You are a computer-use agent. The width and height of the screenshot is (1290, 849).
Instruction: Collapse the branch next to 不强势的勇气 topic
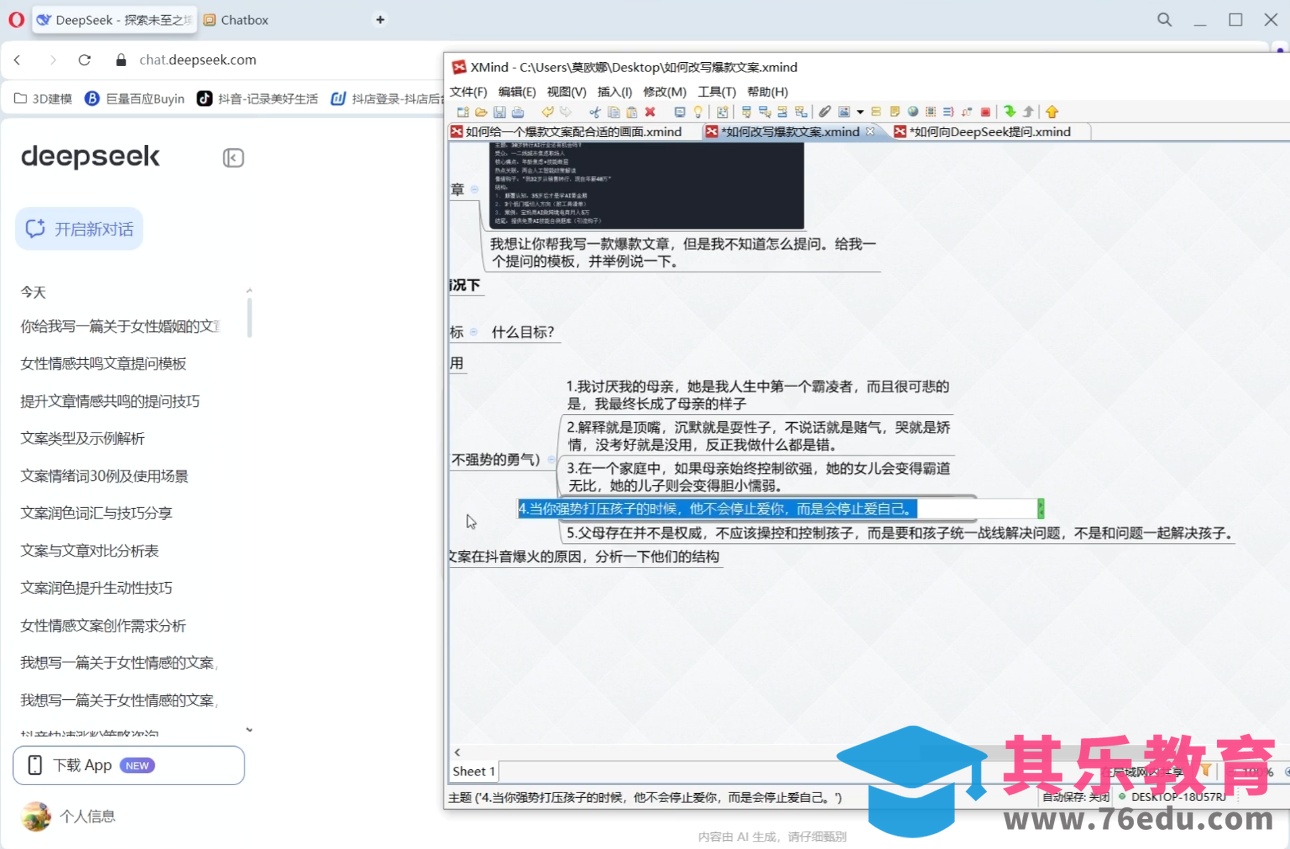coord(551,460)
